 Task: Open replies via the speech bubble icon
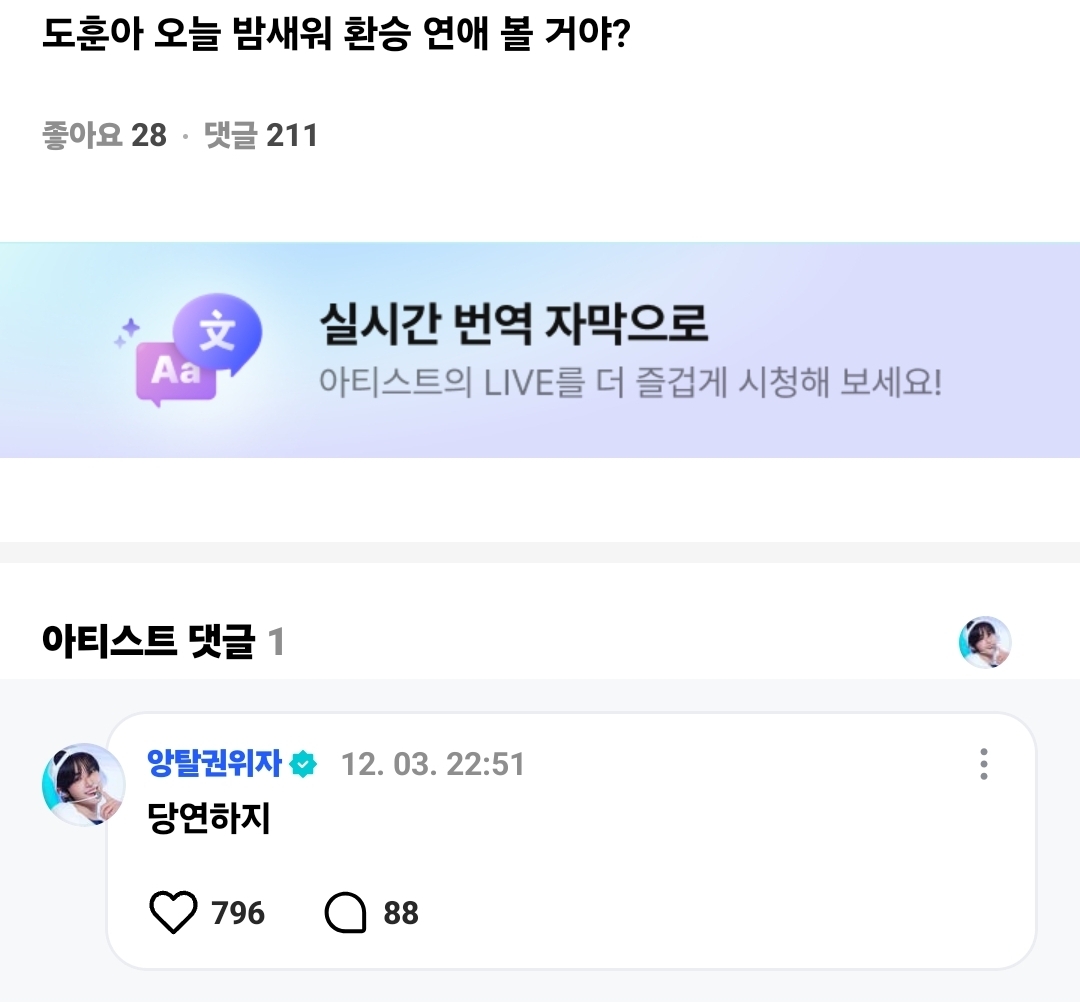[346, 913]
